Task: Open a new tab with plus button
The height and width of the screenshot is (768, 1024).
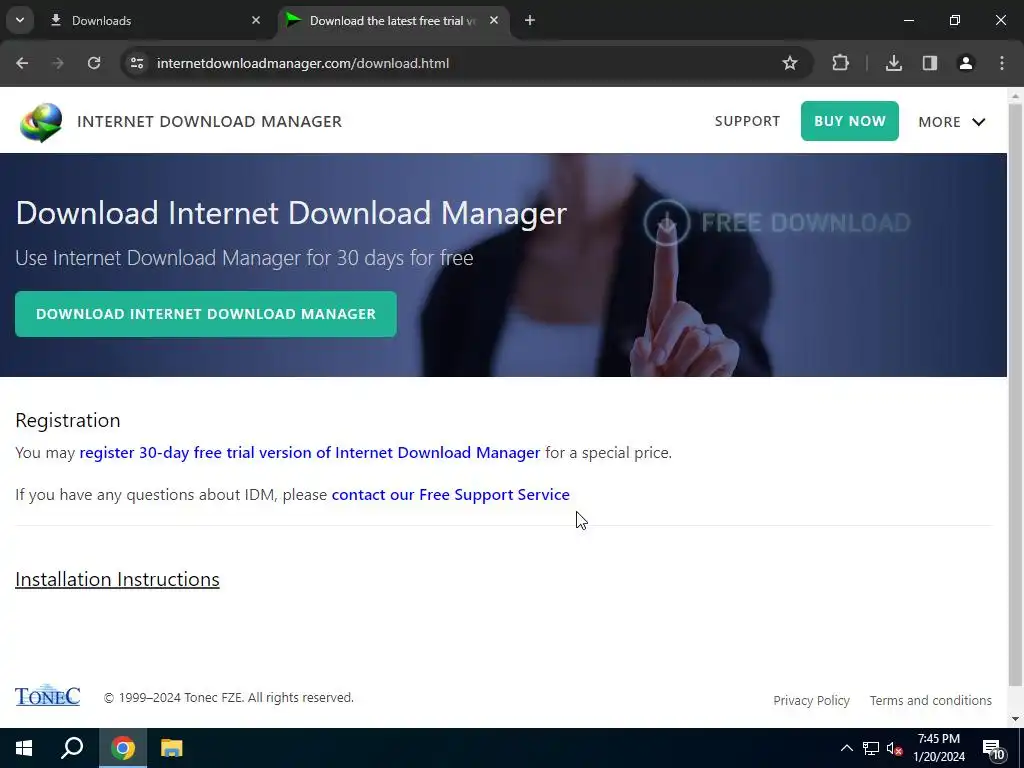Action: (x=530, y=20)
